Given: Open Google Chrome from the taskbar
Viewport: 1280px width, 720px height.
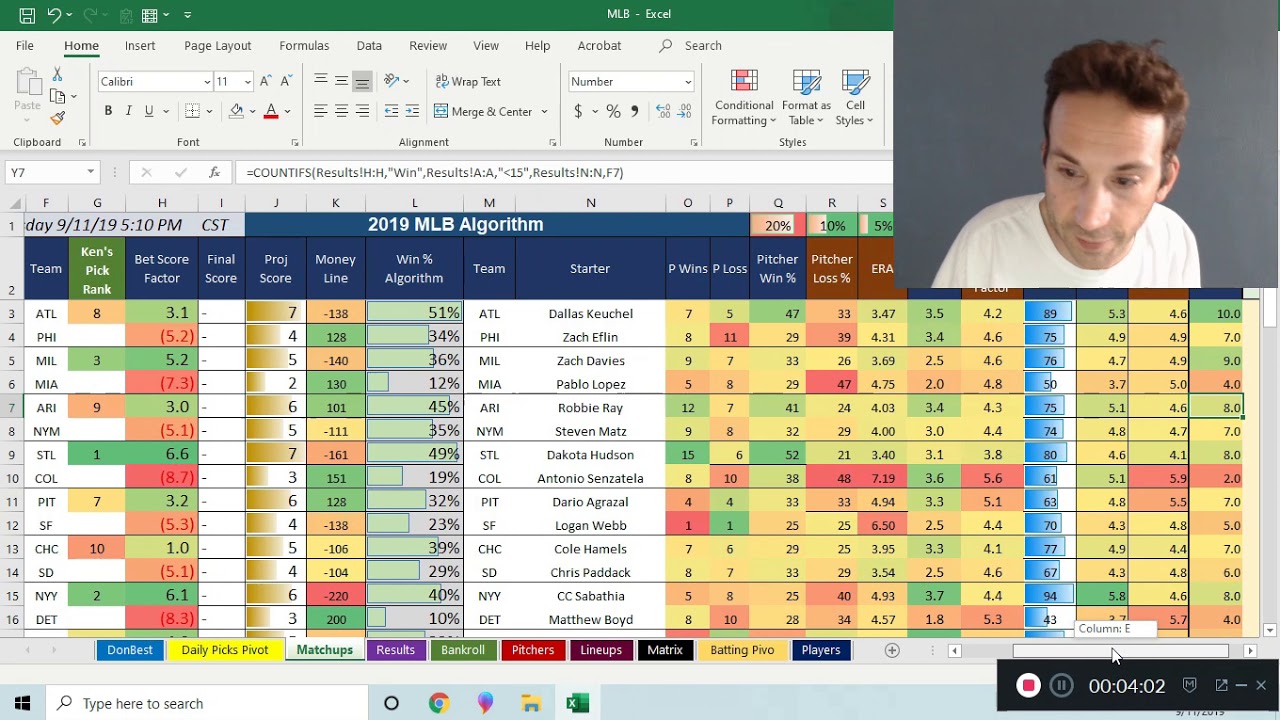Looking at the screenshot, I should [439, 703].
